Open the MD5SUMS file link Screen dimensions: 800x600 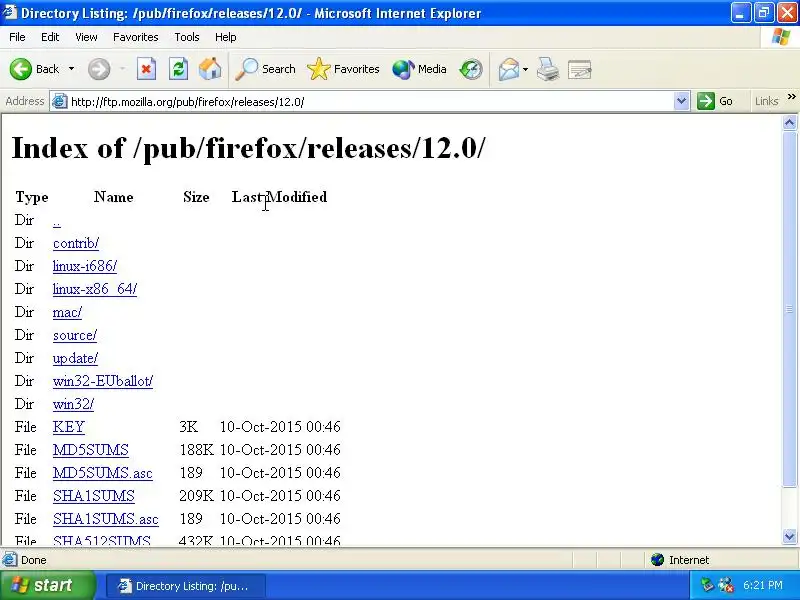click(x=91, y=449)
